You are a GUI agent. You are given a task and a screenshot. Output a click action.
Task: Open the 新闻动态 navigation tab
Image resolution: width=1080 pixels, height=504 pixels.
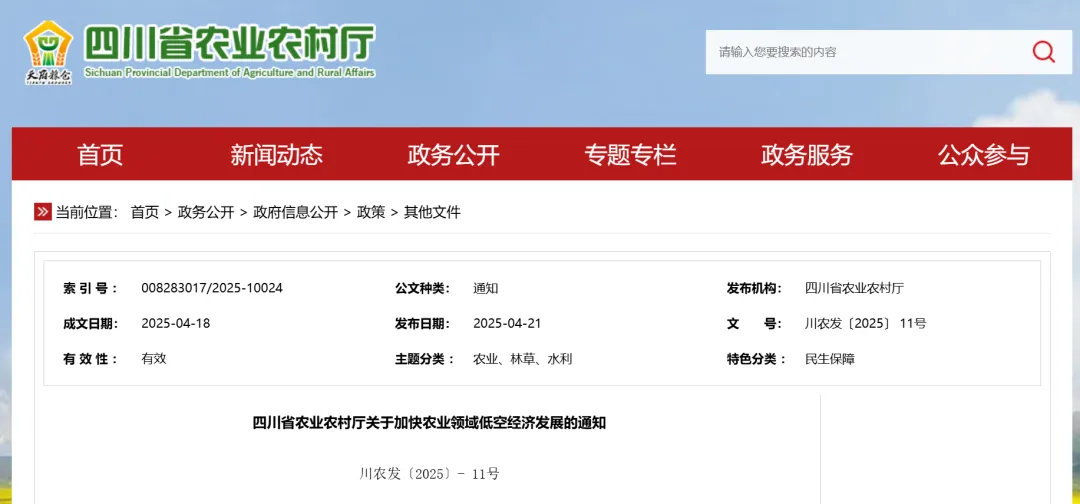[276, 155]
